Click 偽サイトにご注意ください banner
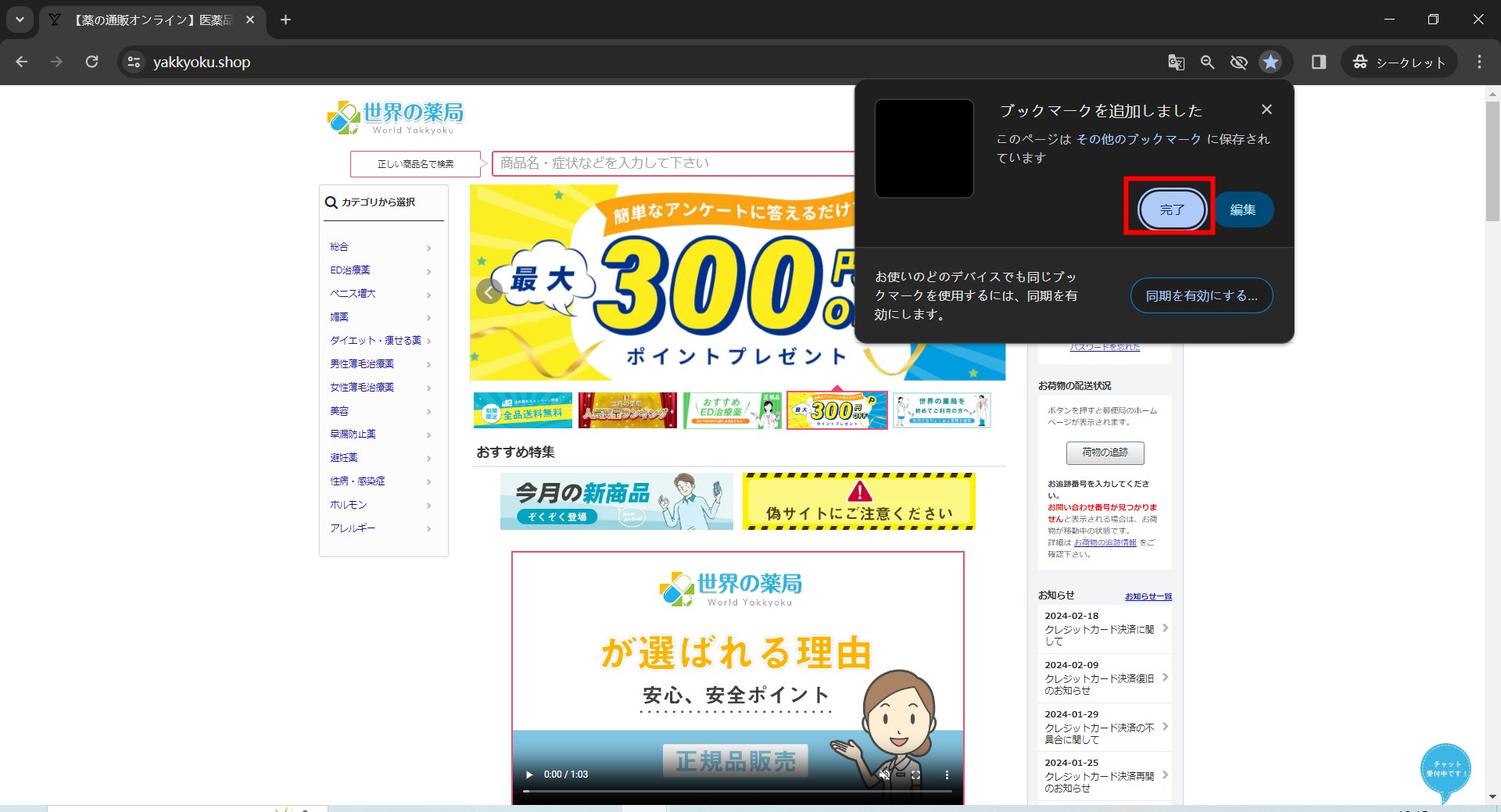 pos(858,501)
